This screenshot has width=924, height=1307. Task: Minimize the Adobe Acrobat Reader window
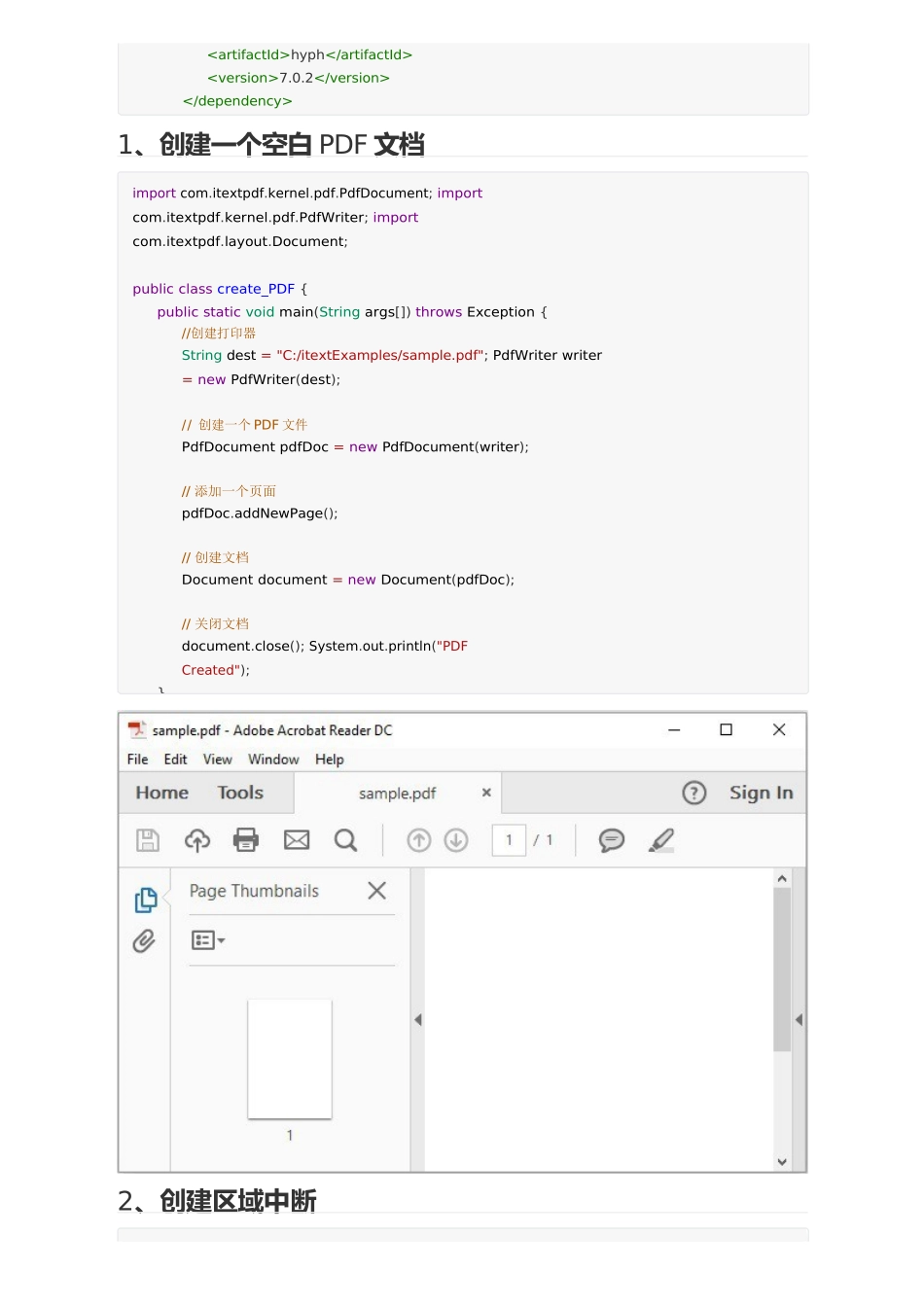(x=674, y=729)
